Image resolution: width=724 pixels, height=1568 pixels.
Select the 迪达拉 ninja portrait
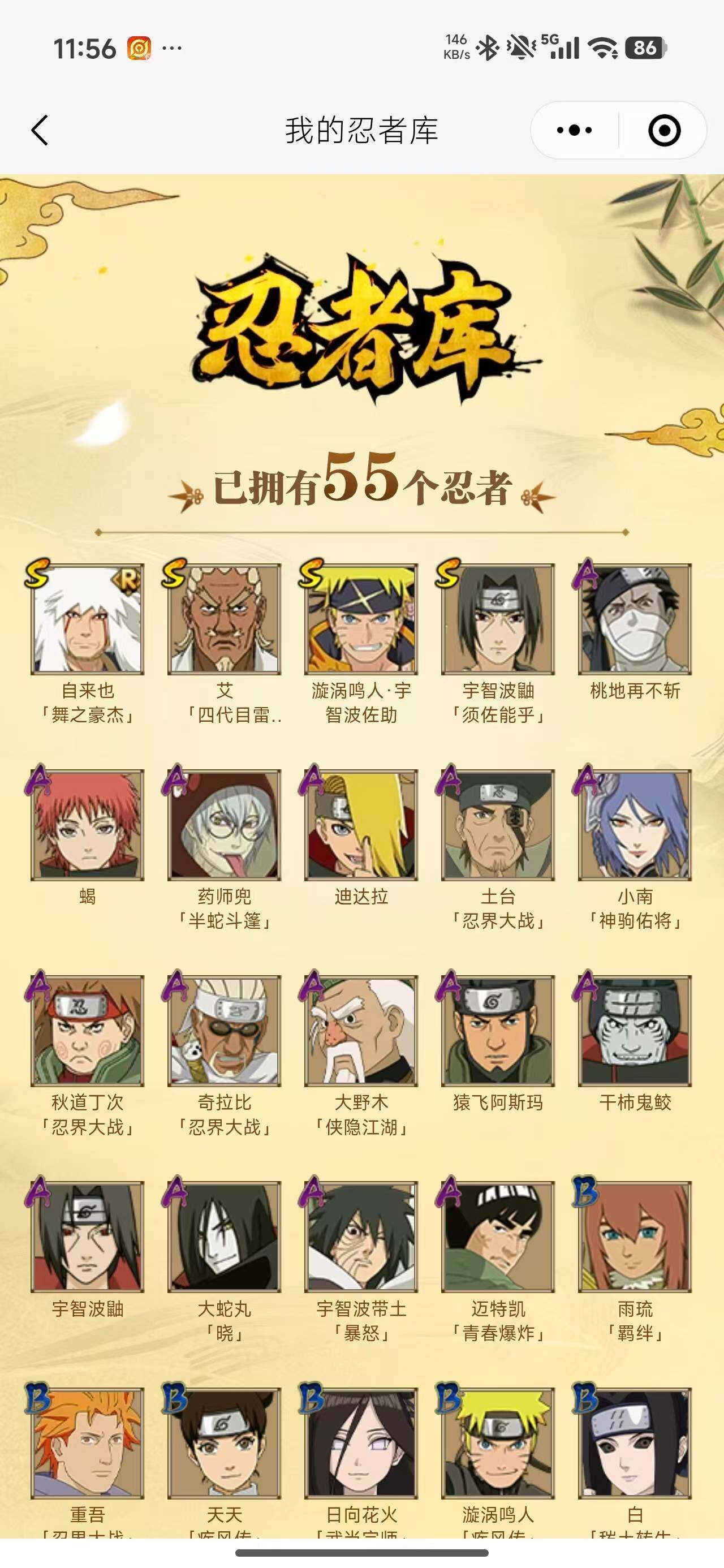tap(361, 825)
